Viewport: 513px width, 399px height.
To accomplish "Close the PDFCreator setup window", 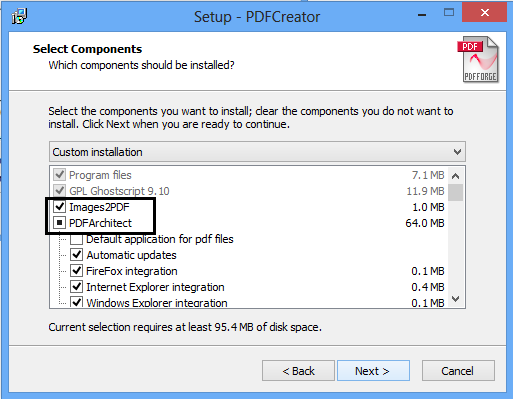I will click(484, 13).
